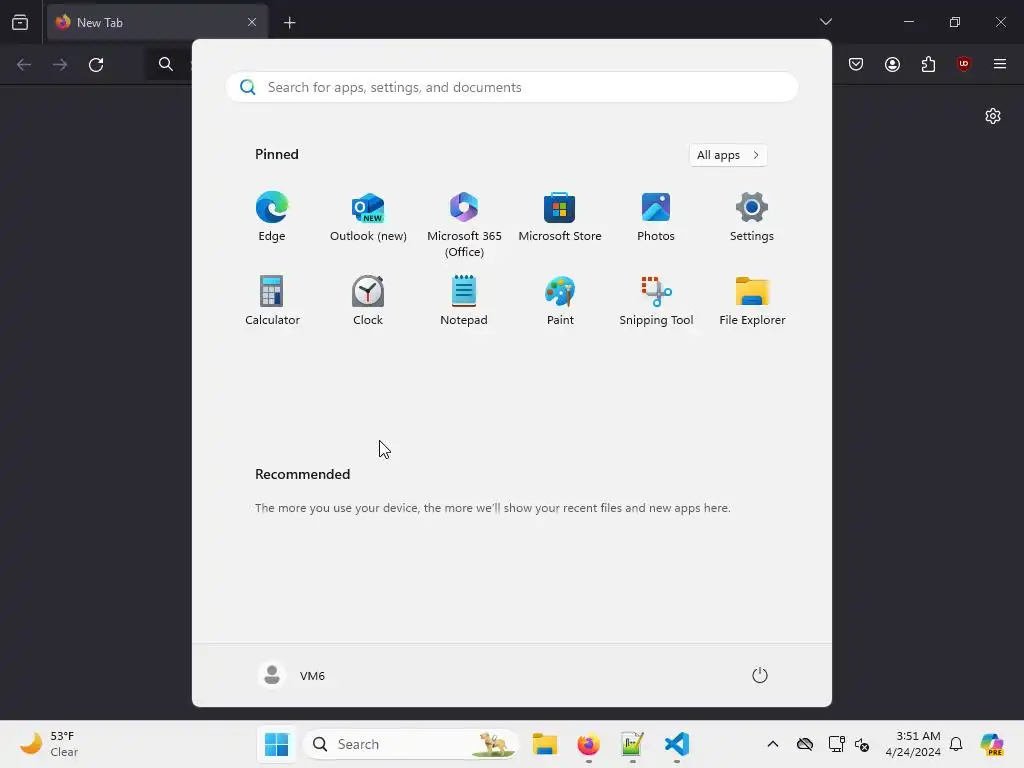Open the power options button

(760, 675)
